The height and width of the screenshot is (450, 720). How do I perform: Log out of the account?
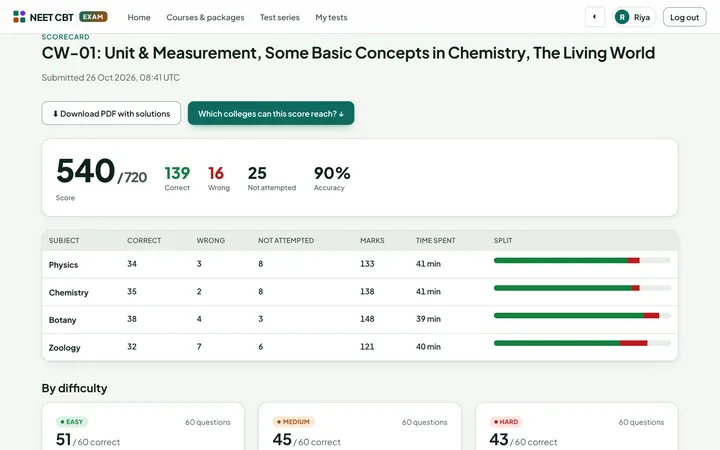tap(684, 17)
